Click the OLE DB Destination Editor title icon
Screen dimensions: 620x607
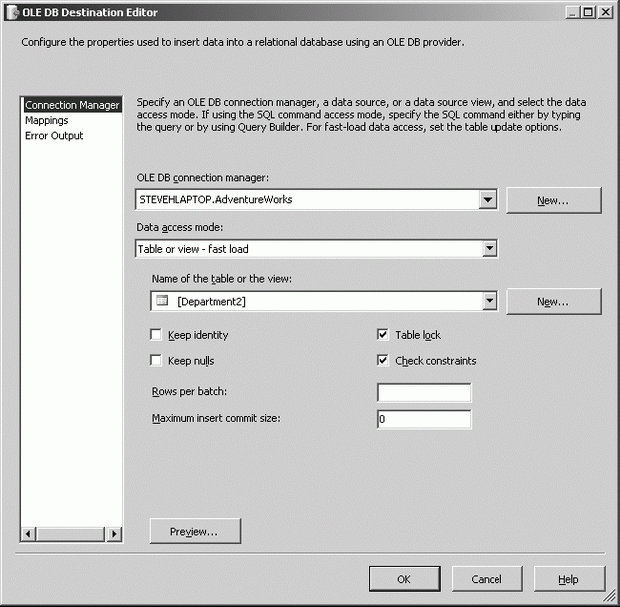[13, 13]
